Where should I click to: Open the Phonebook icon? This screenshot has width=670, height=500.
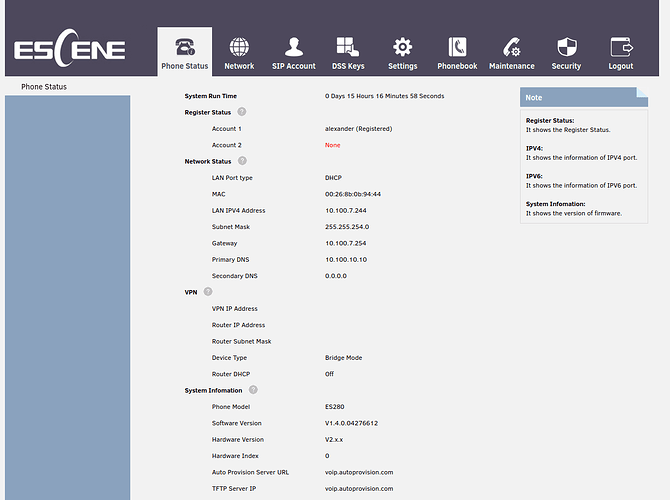(x=457, y=47)
